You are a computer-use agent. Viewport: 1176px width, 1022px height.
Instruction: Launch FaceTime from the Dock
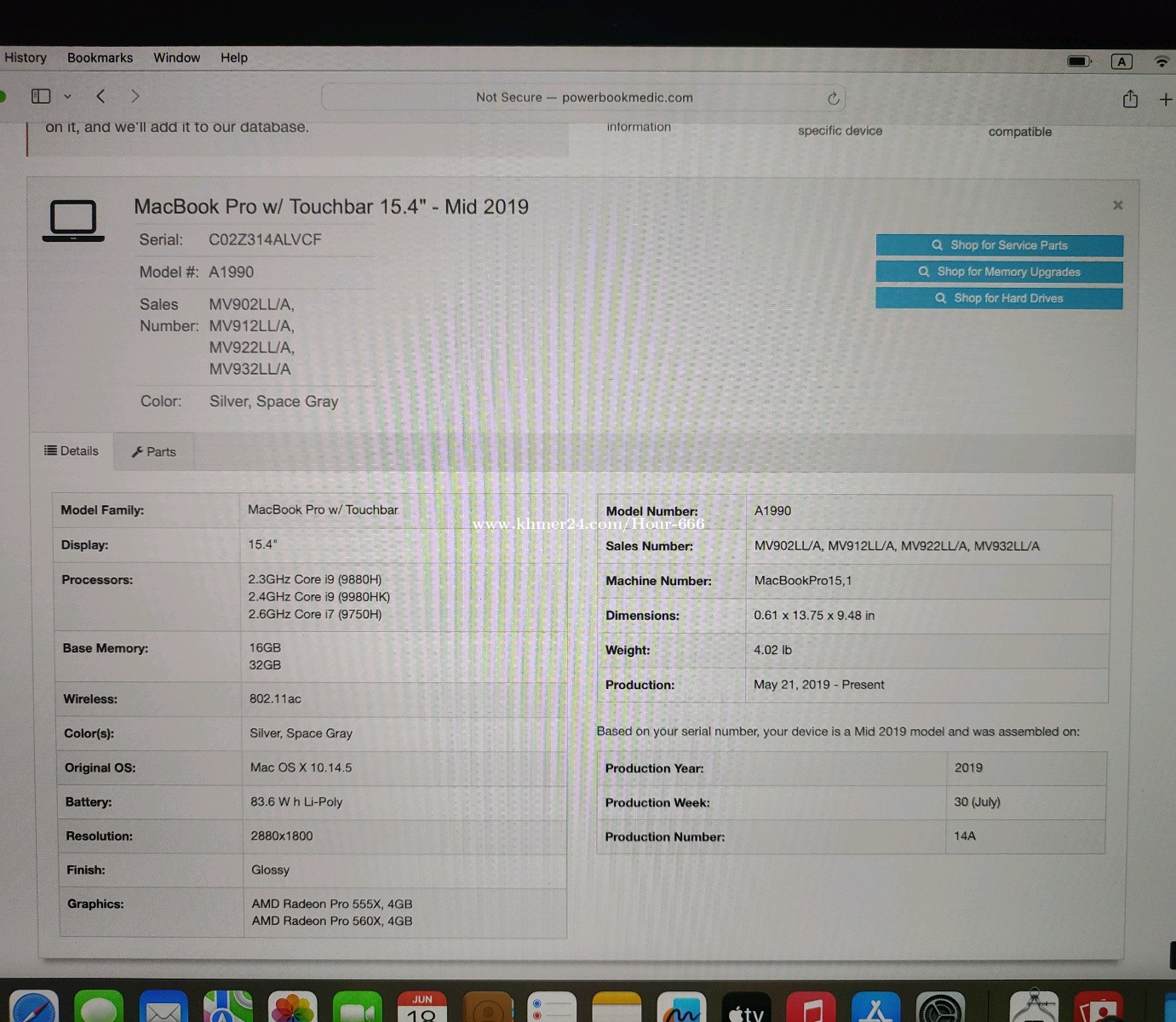point(358,1007)
